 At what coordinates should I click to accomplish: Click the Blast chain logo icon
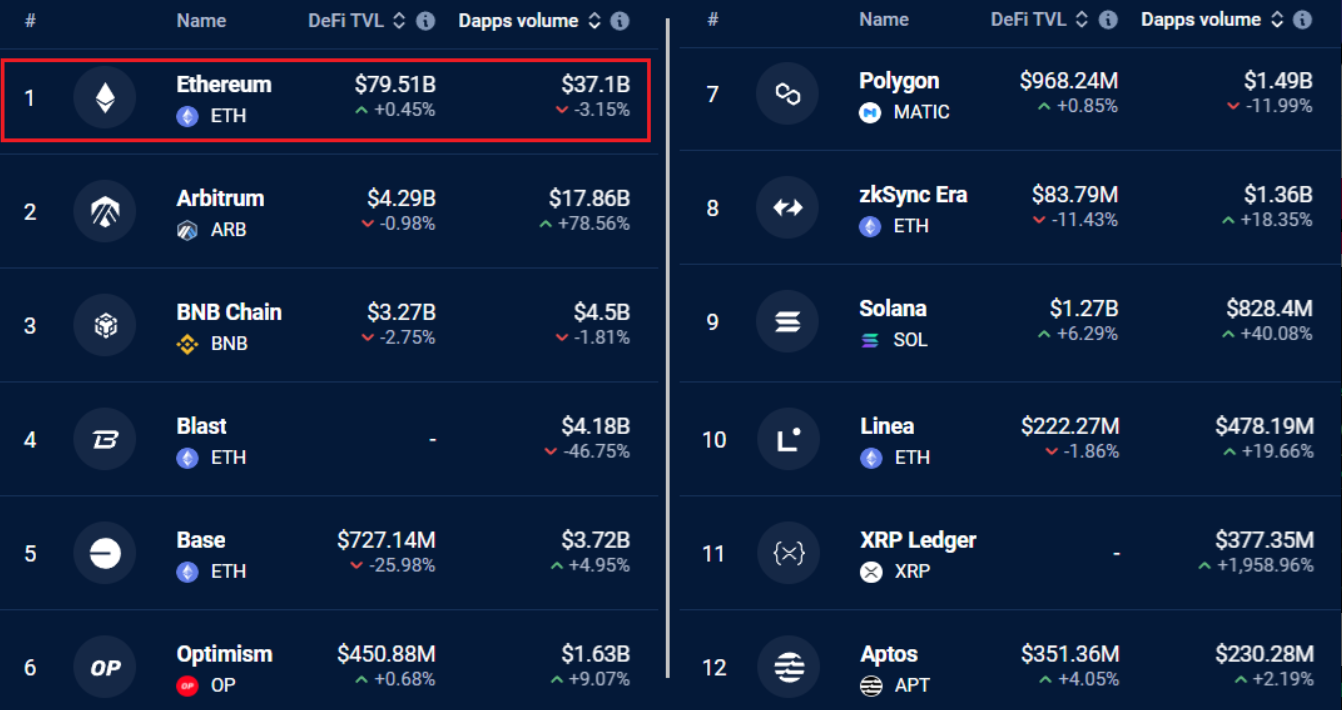click(105, 440)
